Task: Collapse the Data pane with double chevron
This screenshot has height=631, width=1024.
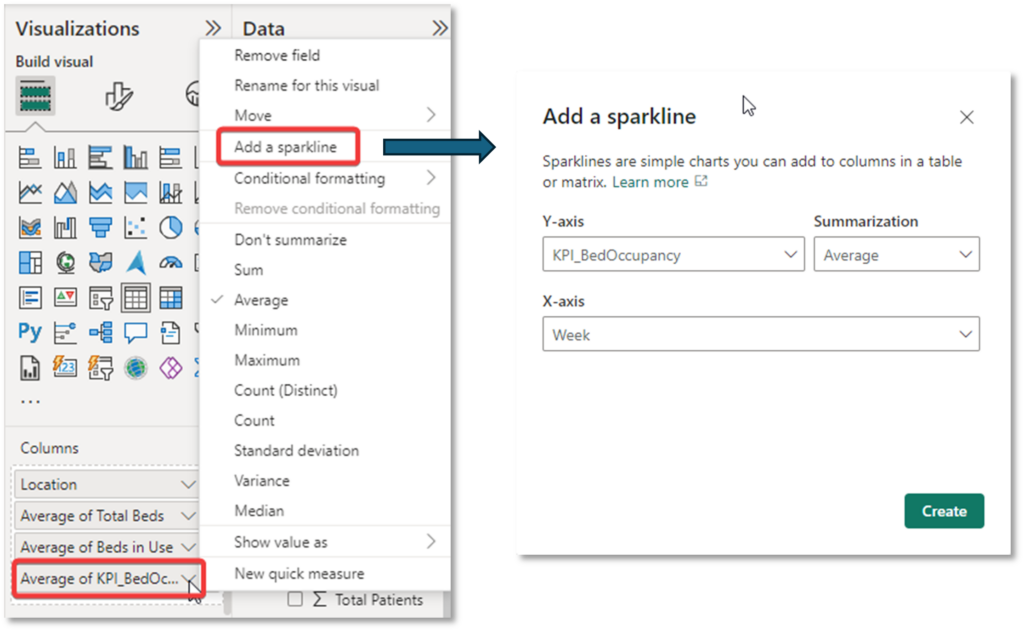Action: [x=440, y=27]
